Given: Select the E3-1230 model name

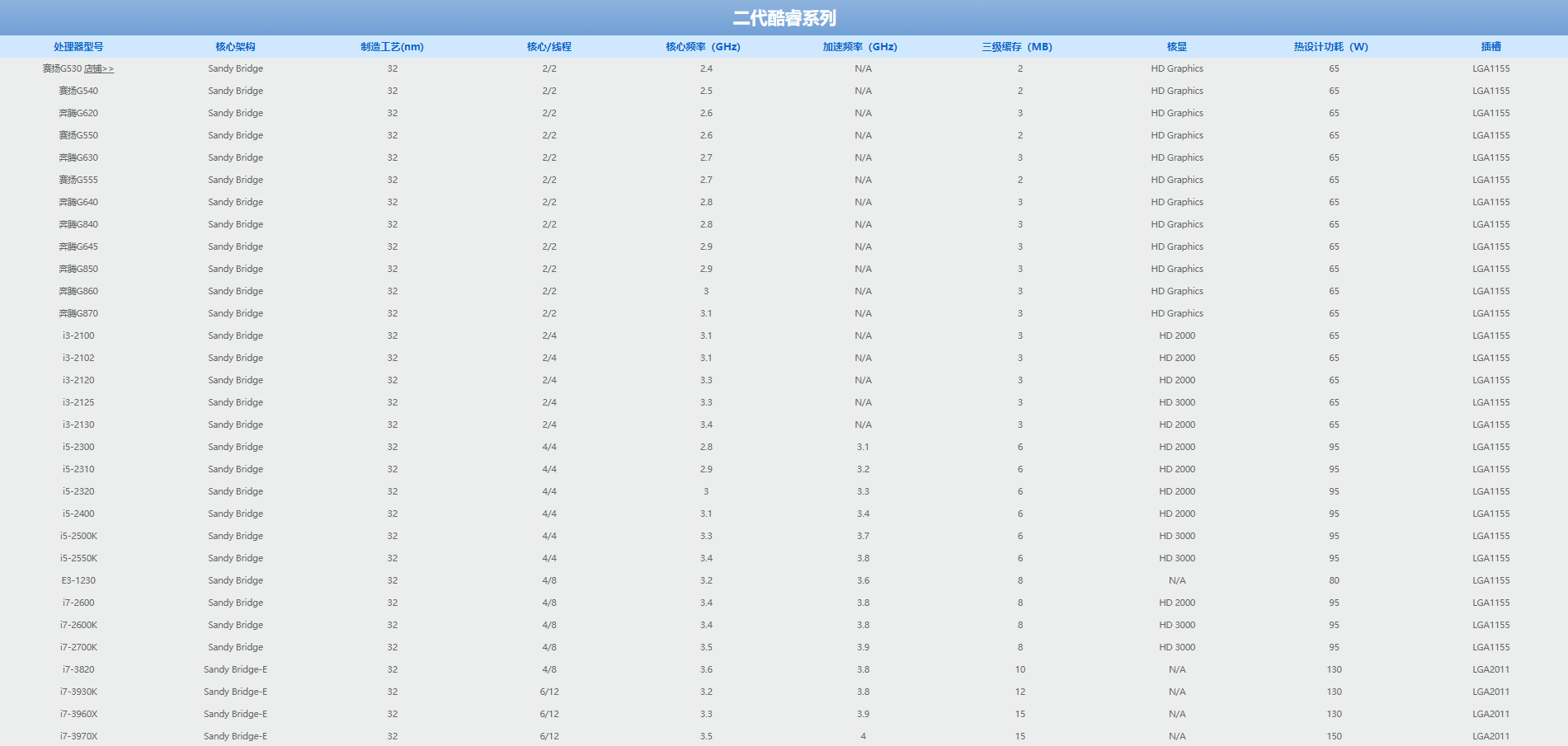Looking at the screenshot, I should click(x=78, y=580).
